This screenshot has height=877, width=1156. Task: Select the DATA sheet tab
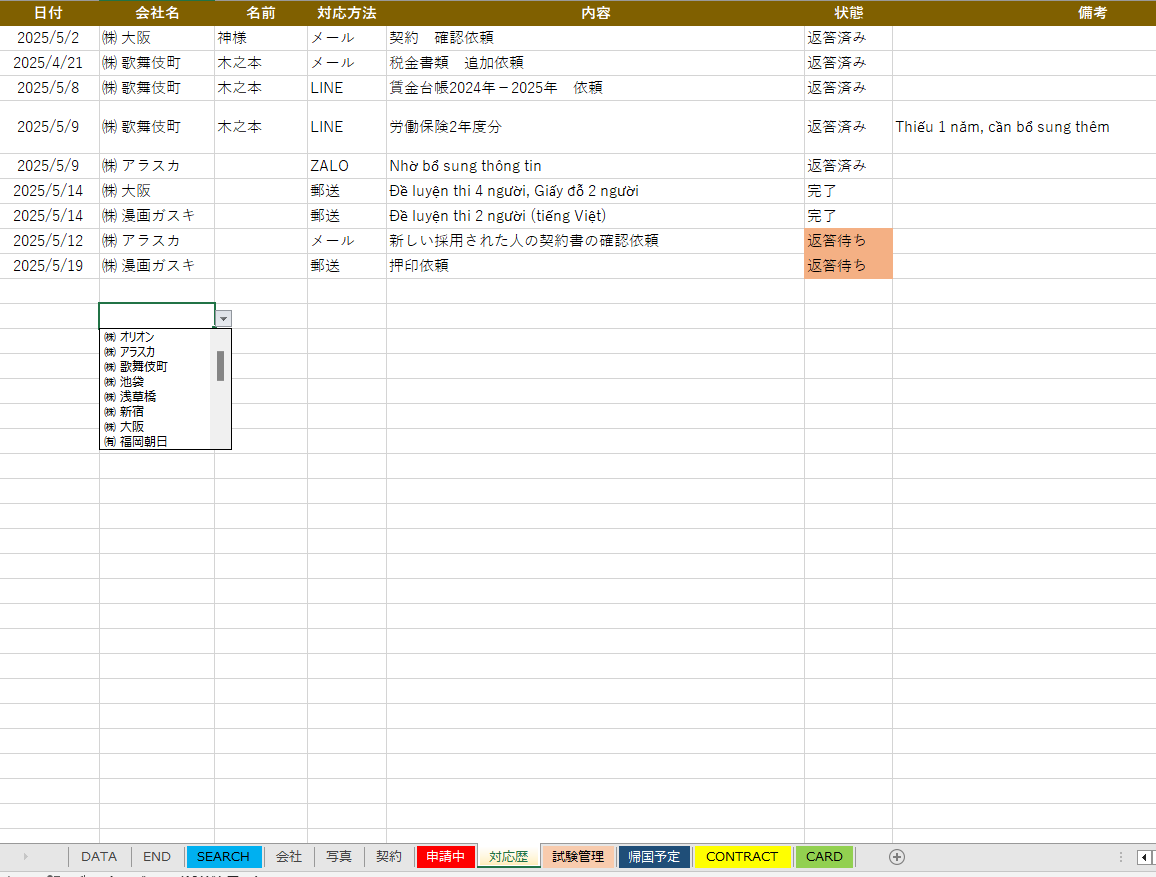(x=99, y=857)
